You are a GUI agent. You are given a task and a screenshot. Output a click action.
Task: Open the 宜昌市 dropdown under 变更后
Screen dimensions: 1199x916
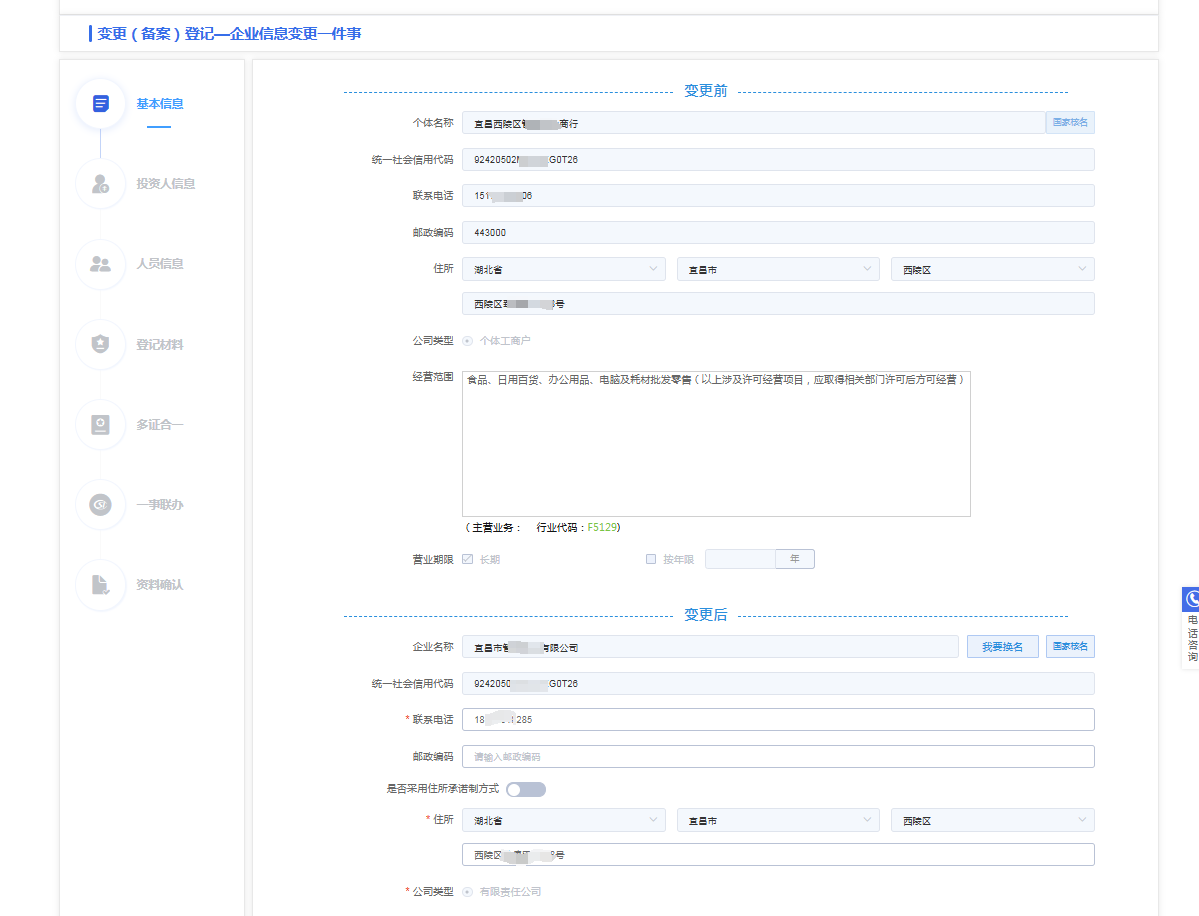[777, 820]
